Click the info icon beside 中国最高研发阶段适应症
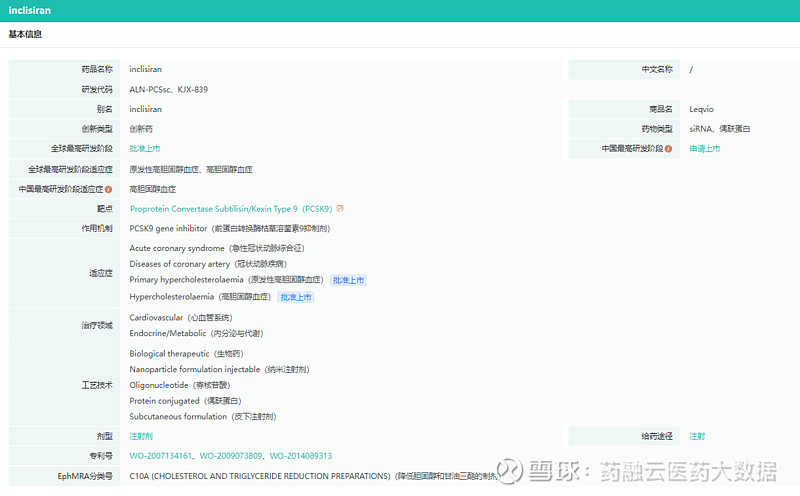Screen dimensions: 800x496 (x=108, y=189)
